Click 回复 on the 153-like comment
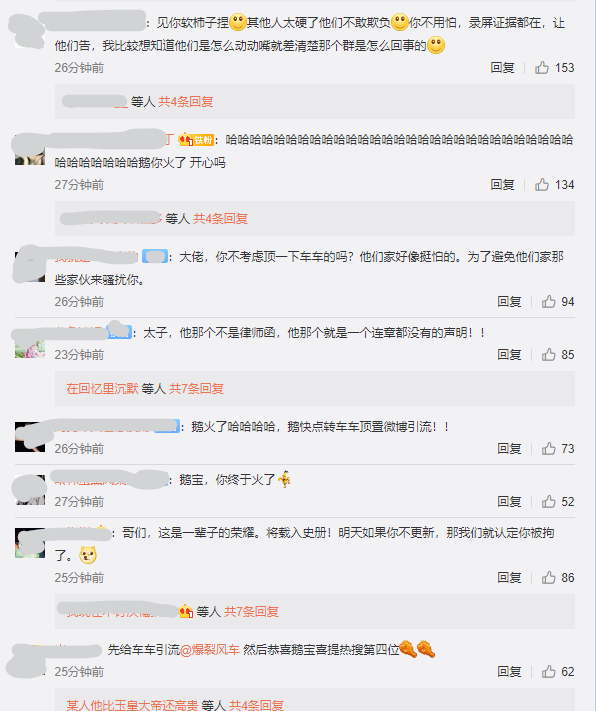596x711 pixels. click(x=502, y=68)
